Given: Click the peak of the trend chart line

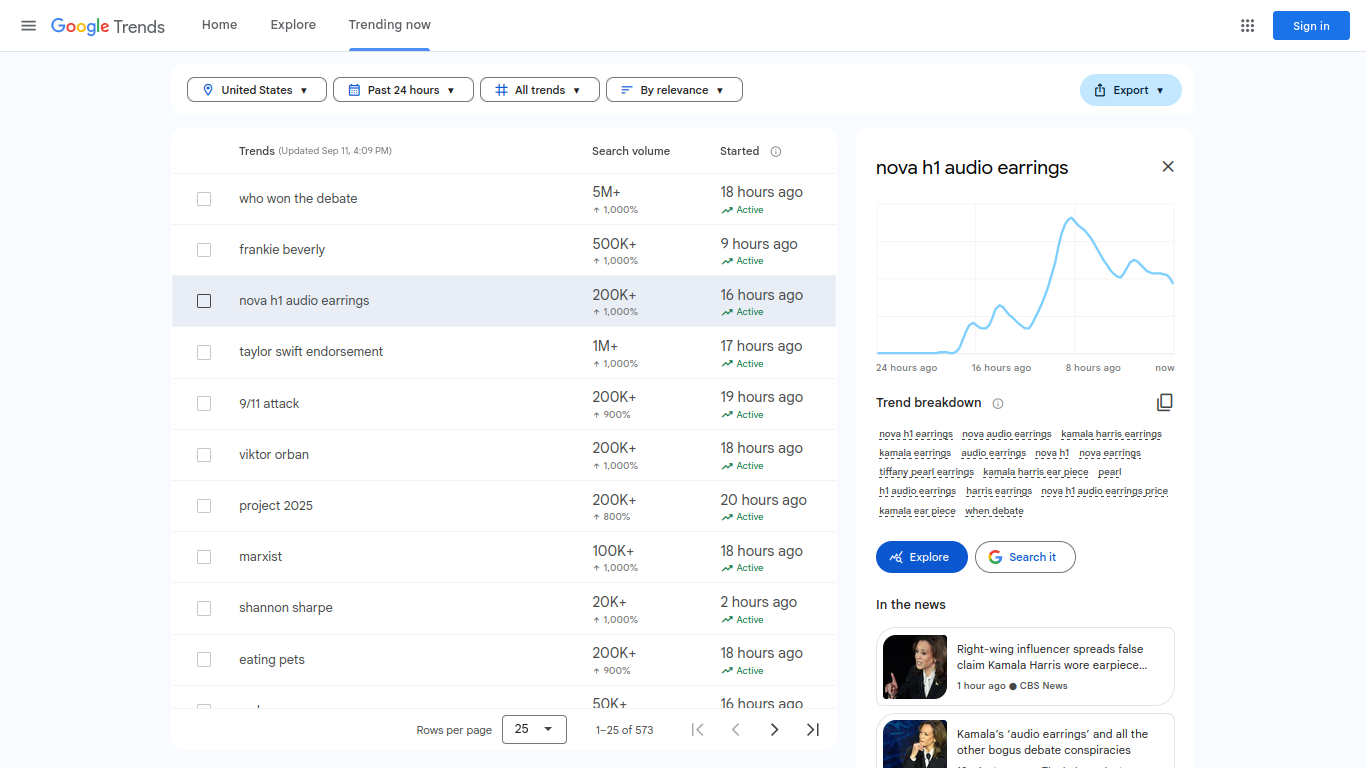Looking at the screenshot, I should click(x=1071, y=218).
